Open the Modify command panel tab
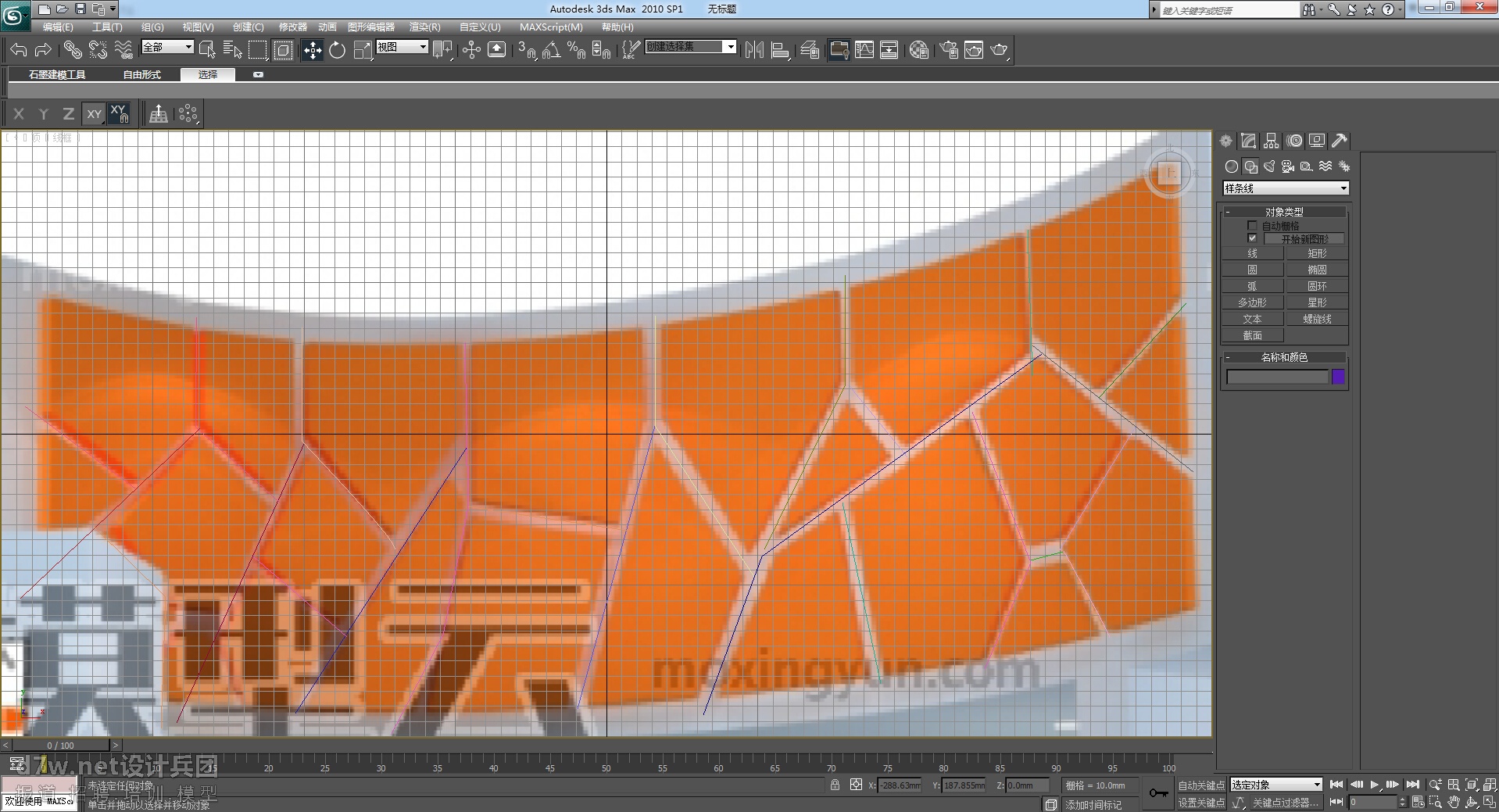 click(1248, 141)
